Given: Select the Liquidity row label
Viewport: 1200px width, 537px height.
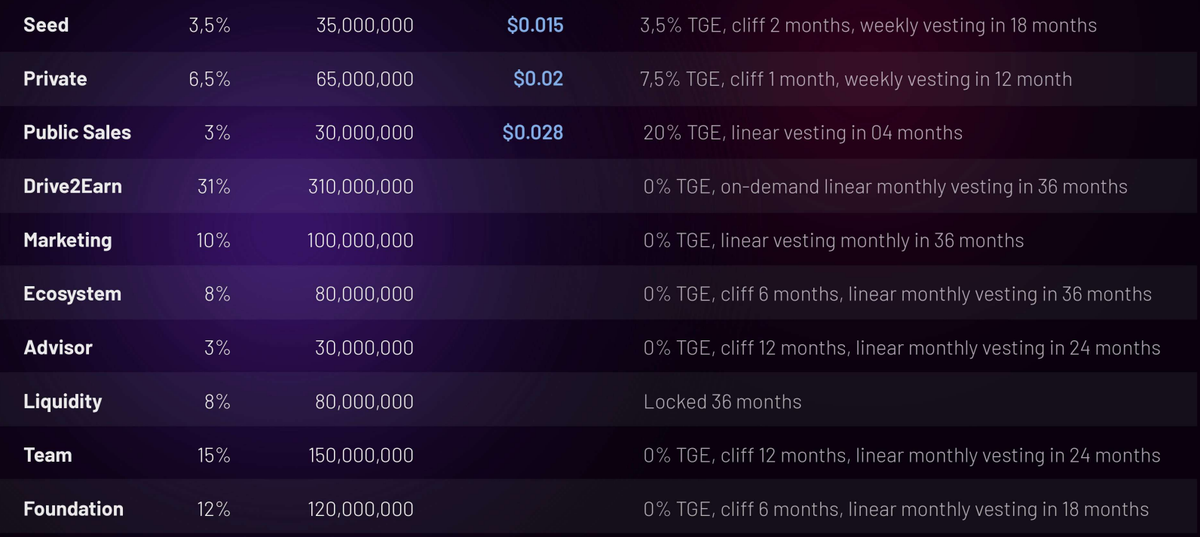Looking at the screenshot, I should [x=63, y=401].
